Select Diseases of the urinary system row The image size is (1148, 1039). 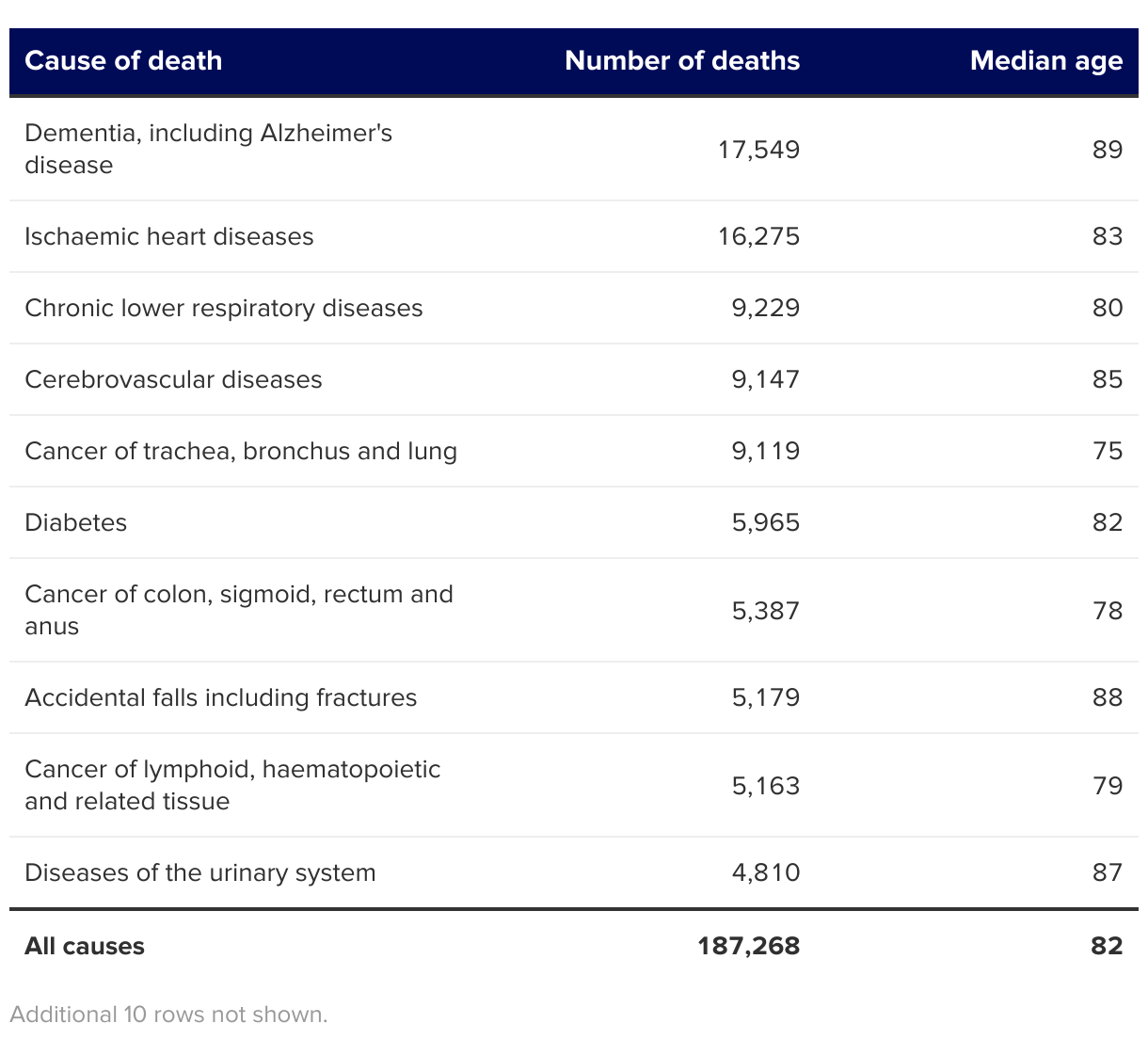pyautogui.click(x=200, y=872)
